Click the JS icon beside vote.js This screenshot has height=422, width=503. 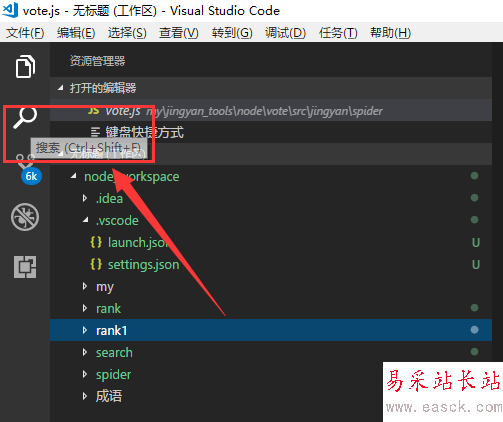click(x=93, y=110)
